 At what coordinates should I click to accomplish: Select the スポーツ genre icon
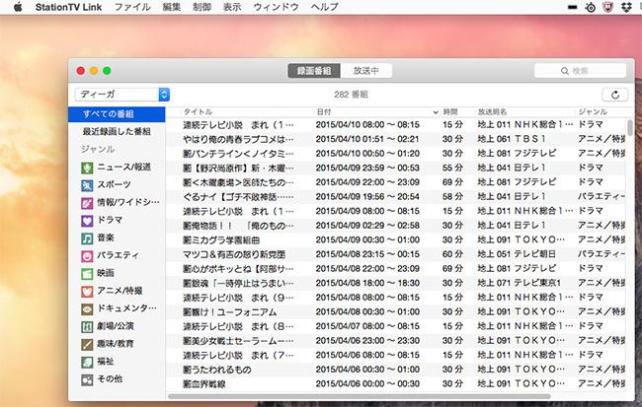87,185
